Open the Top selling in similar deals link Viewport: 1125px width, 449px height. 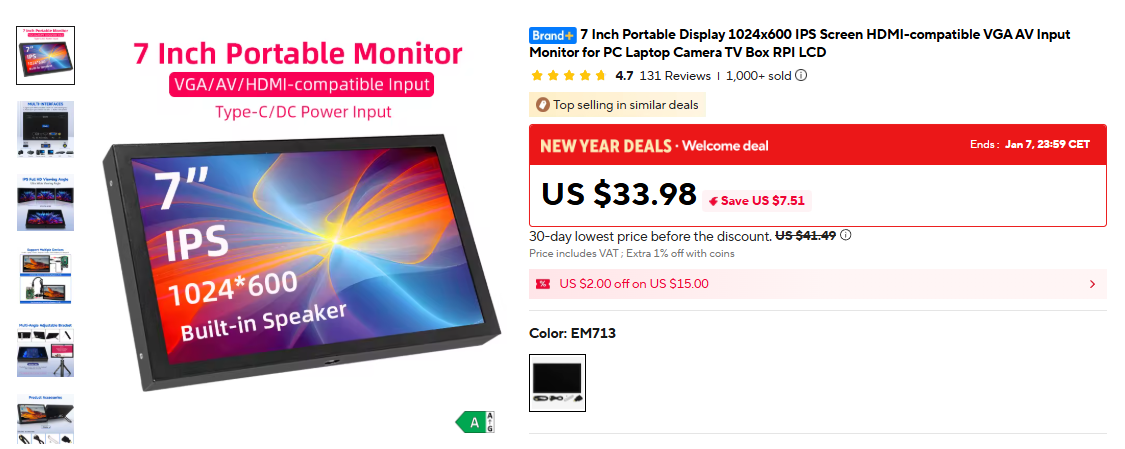point(626,105)
